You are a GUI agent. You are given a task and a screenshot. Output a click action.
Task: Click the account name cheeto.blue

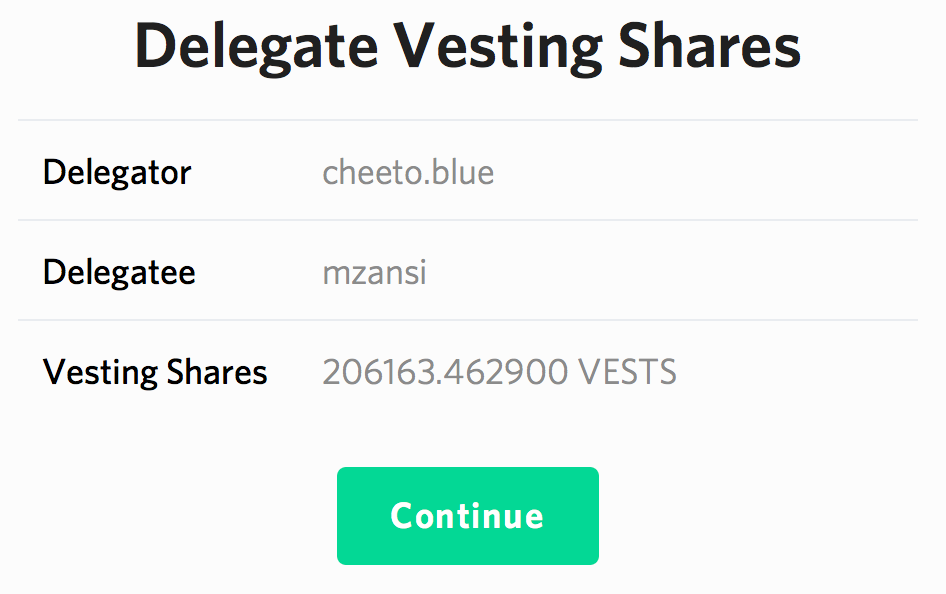(408, 172)
